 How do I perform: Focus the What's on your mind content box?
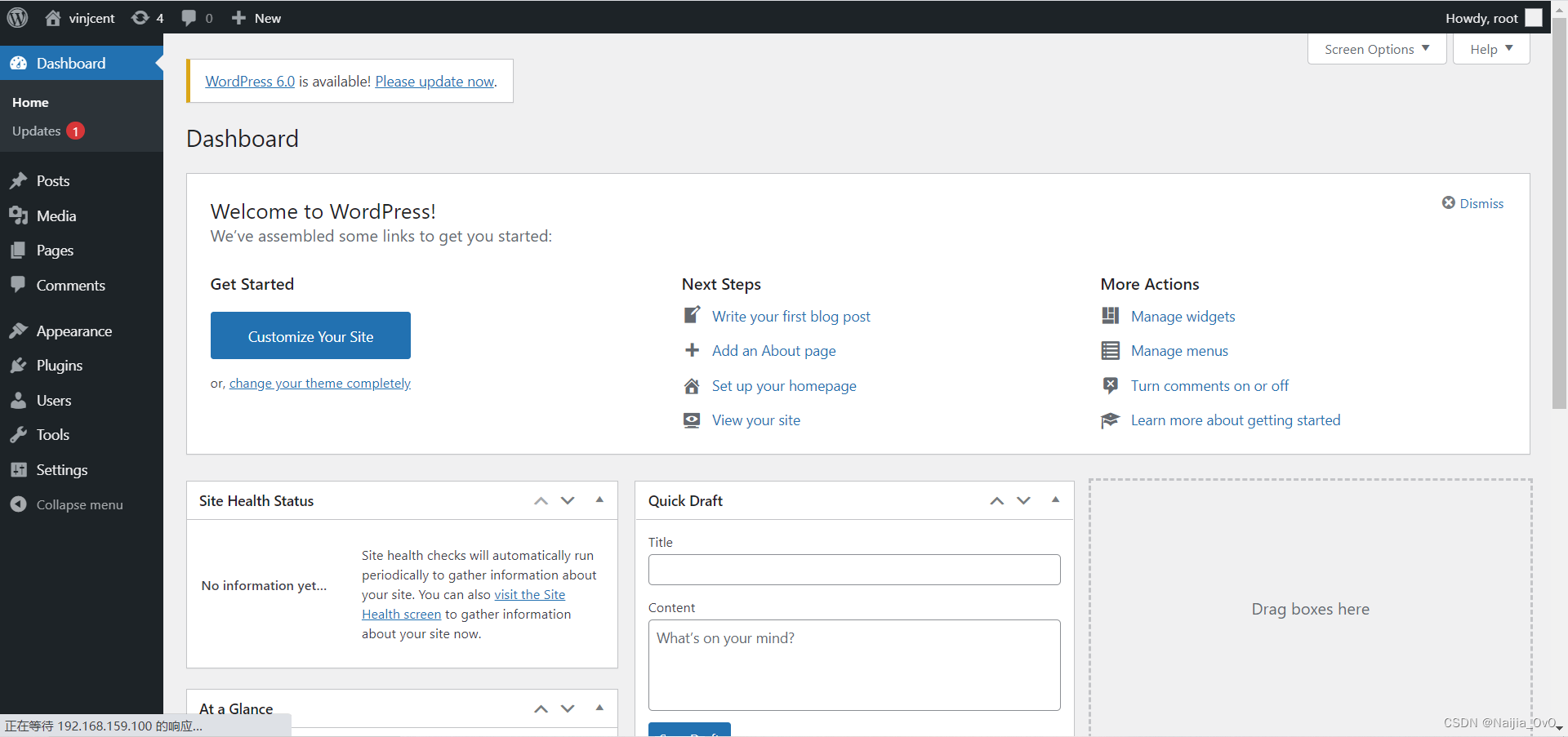tap(854, 665)
